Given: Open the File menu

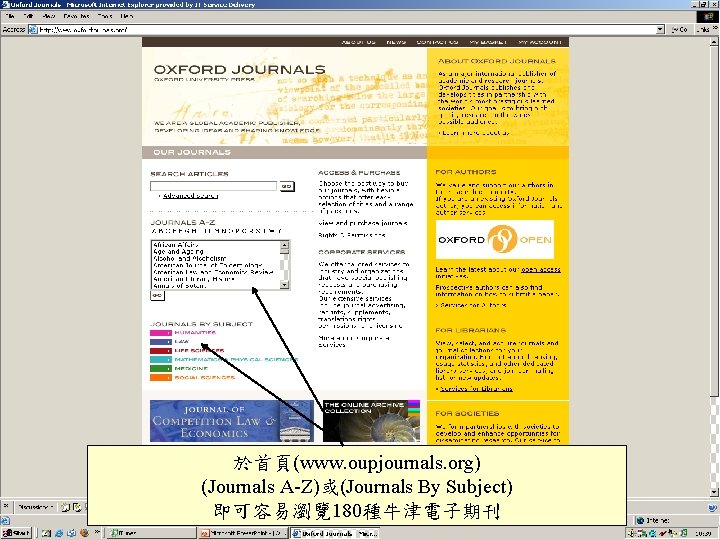Looking at the screenshot, I should 10,16.
